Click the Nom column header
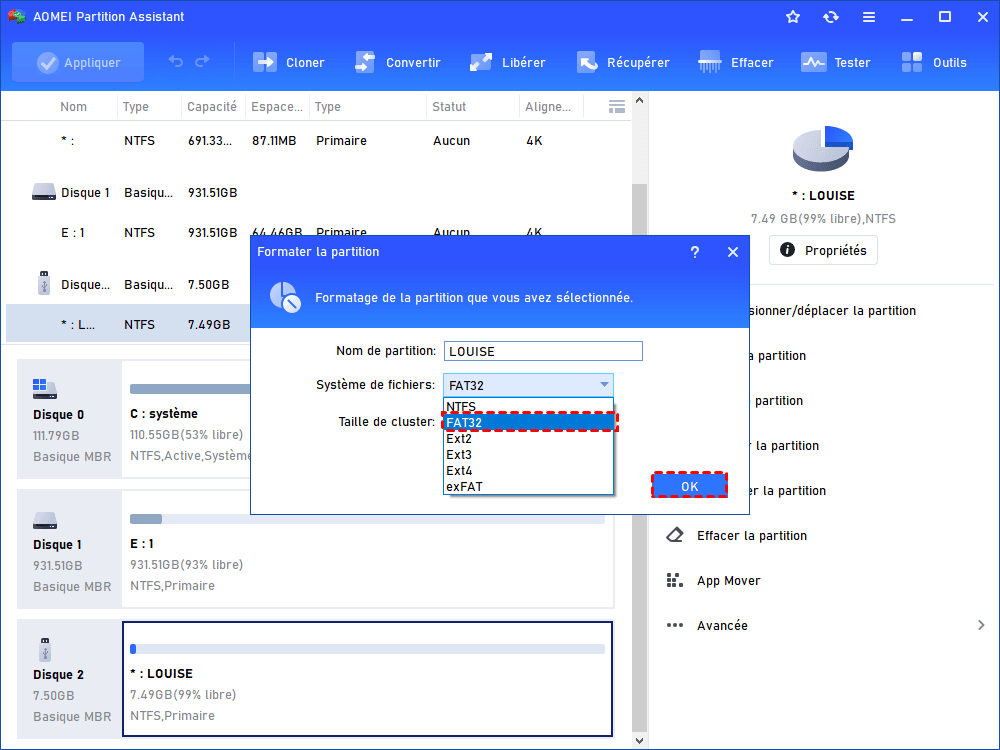1000x750 pixels. pyautogui.click(x=73, y=107)
